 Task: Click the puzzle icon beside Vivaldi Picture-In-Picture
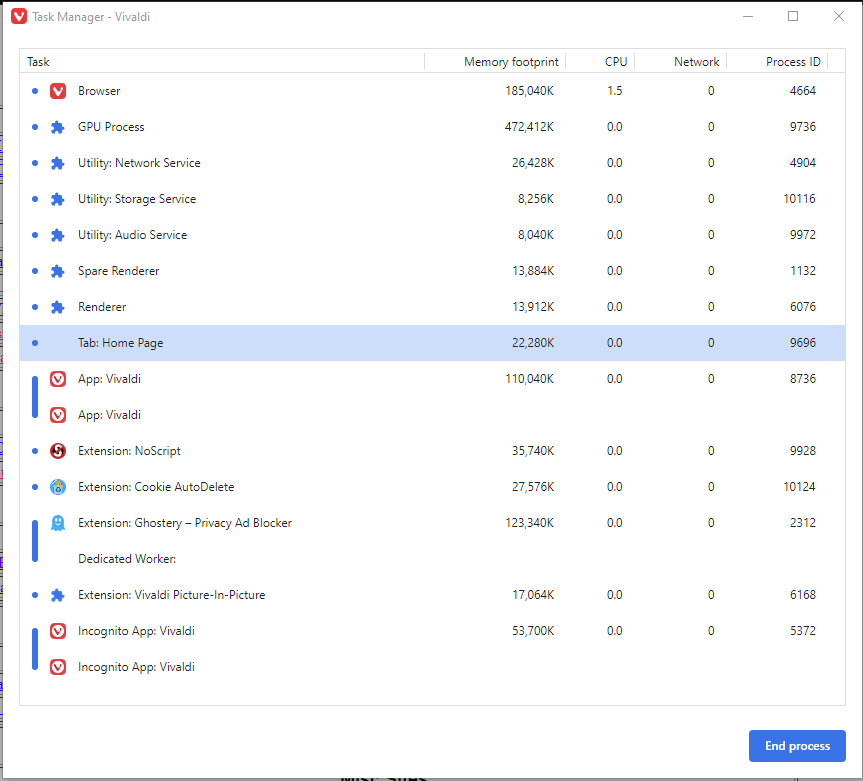(58, 595)
